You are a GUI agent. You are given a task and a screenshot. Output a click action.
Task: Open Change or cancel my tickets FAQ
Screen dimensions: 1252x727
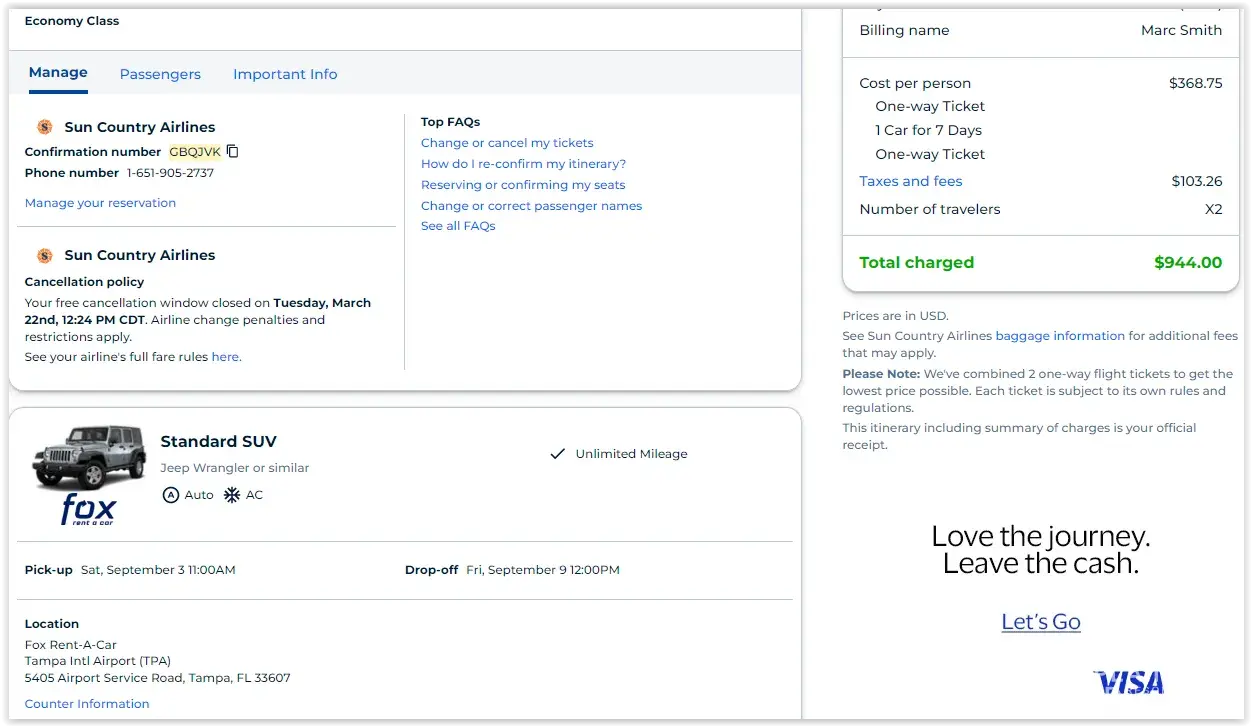point(507,143)
